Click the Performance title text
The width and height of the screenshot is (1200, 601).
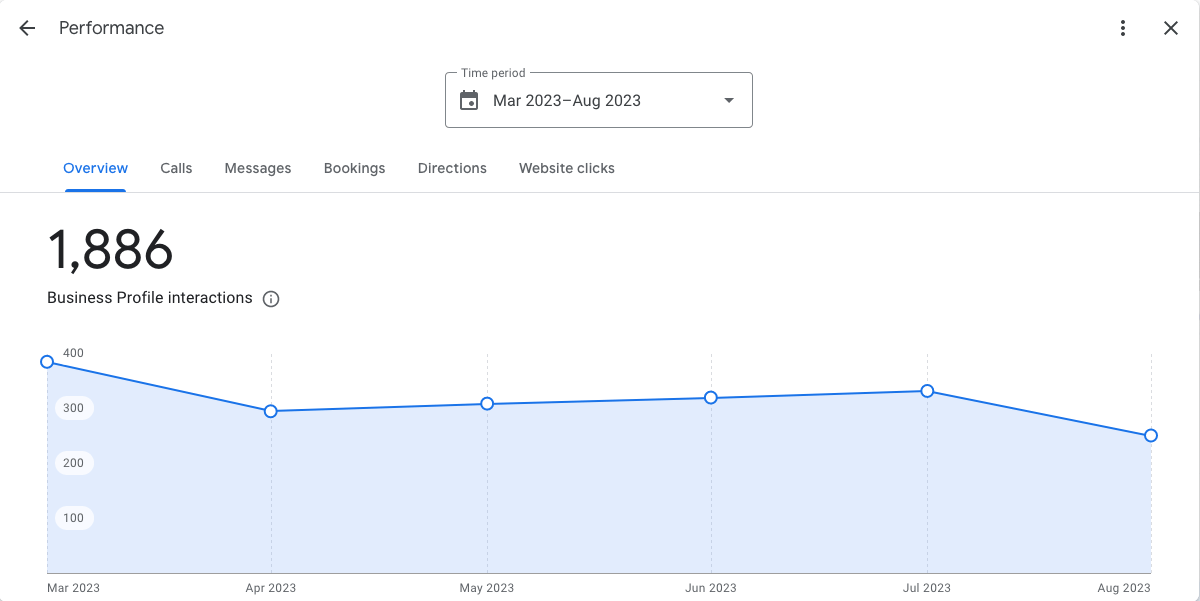pos(112,28)
